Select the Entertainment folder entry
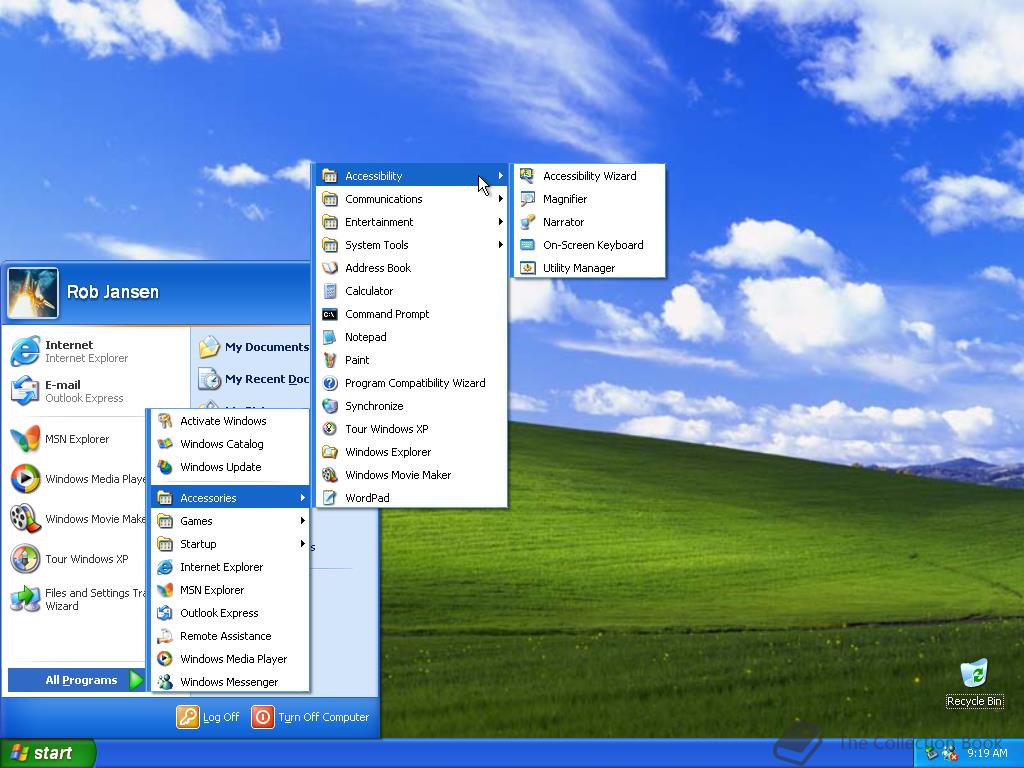Image resolution: width=1024 pixels, height=768 pixels. tap(411, 222)
